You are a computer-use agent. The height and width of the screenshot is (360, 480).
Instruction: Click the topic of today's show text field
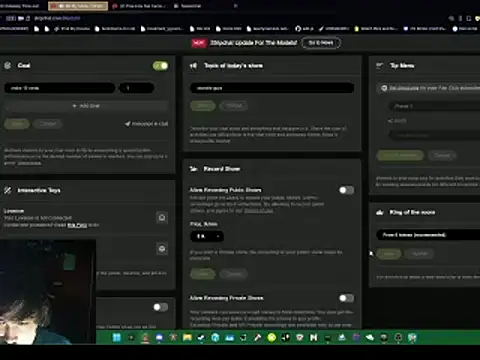(272, 88)
